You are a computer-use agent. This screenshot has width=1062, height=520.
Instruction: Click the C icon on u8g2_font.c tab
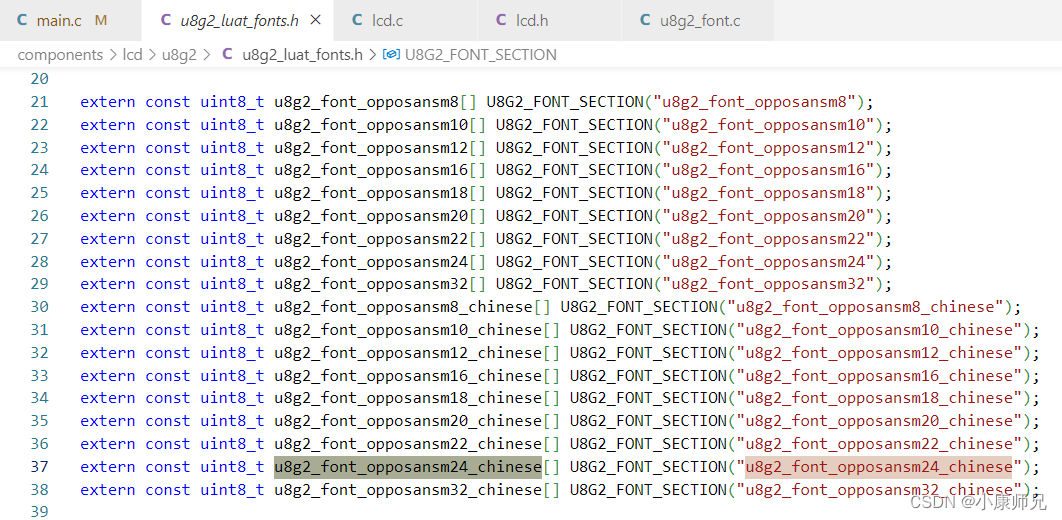click(x=645, y=20)
